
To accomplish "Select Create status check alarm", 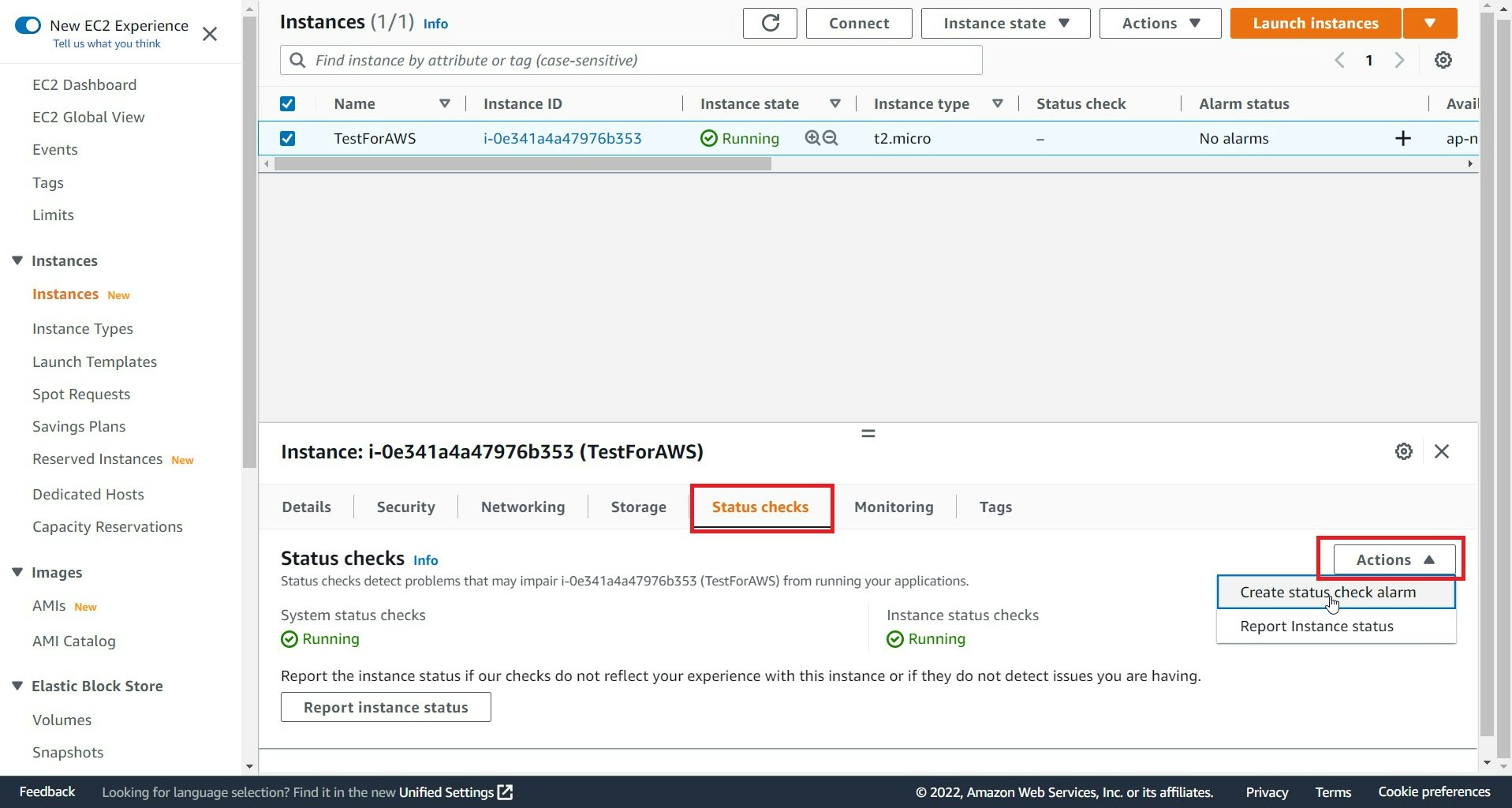I will [x=1327, y=592].
